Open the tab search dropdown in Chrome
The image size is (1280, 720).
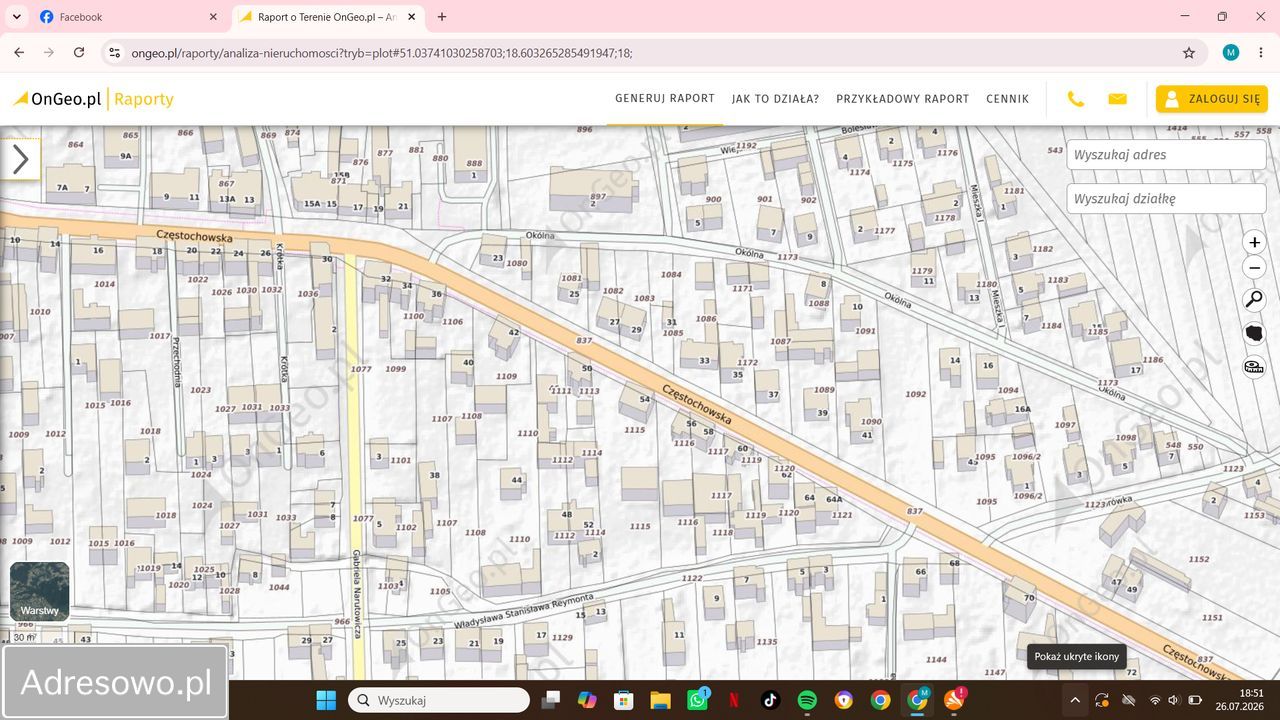click(x=16, y=17)
